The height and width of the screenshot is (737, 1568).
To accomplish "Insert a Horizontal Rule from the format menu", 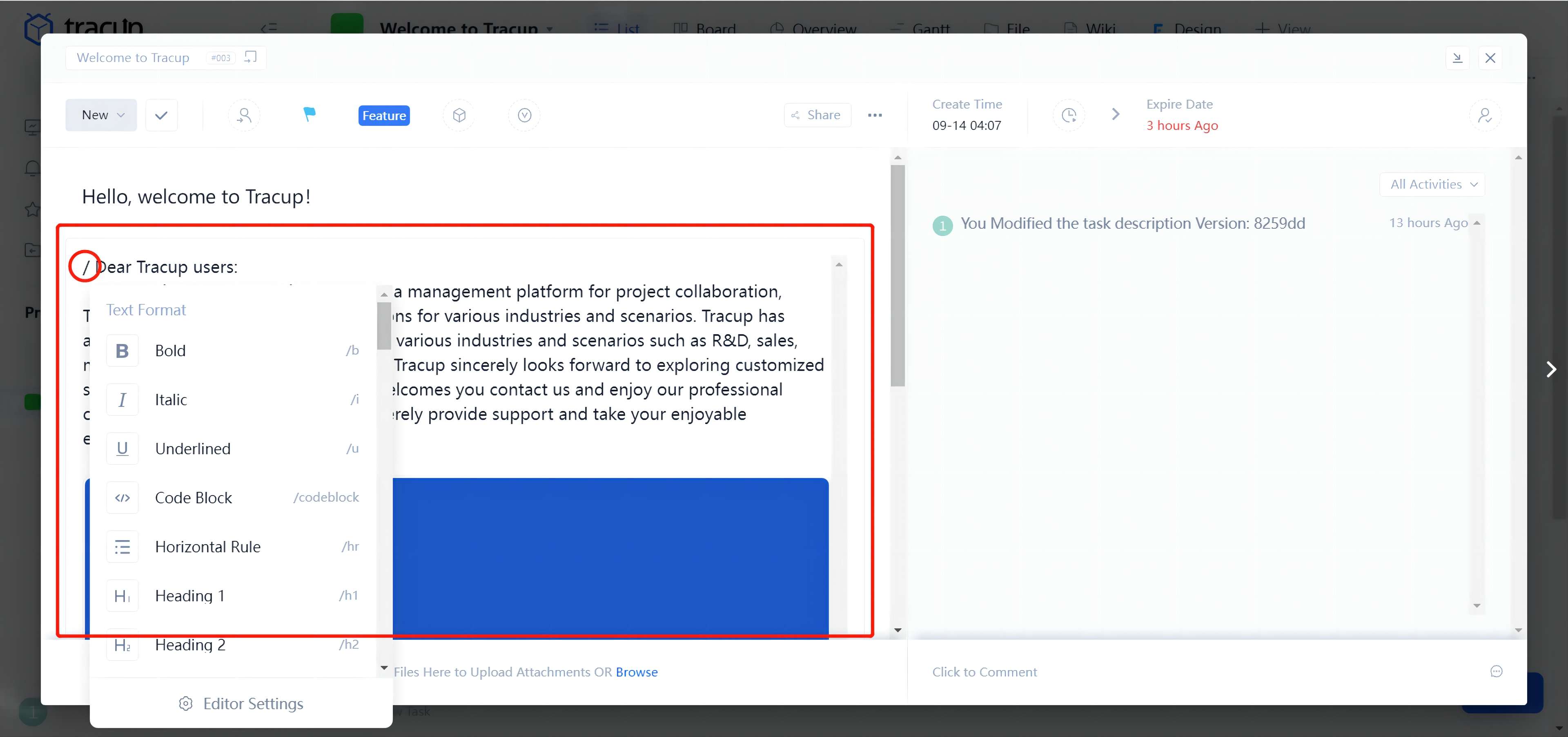I will coord(207,546).
